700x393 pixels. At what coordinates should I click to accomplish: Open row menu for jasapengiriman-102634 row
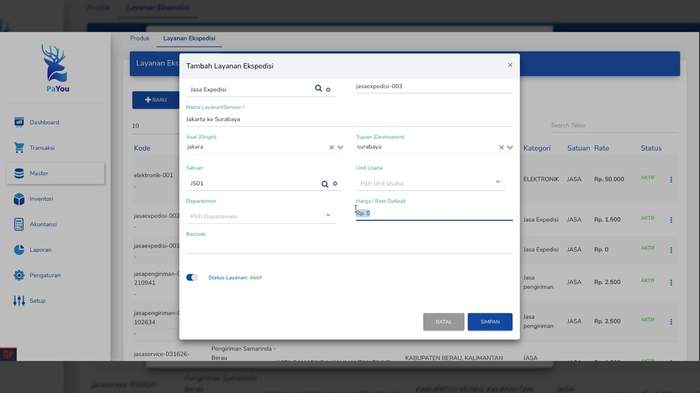pyautogui.click(x=671, y=322)
